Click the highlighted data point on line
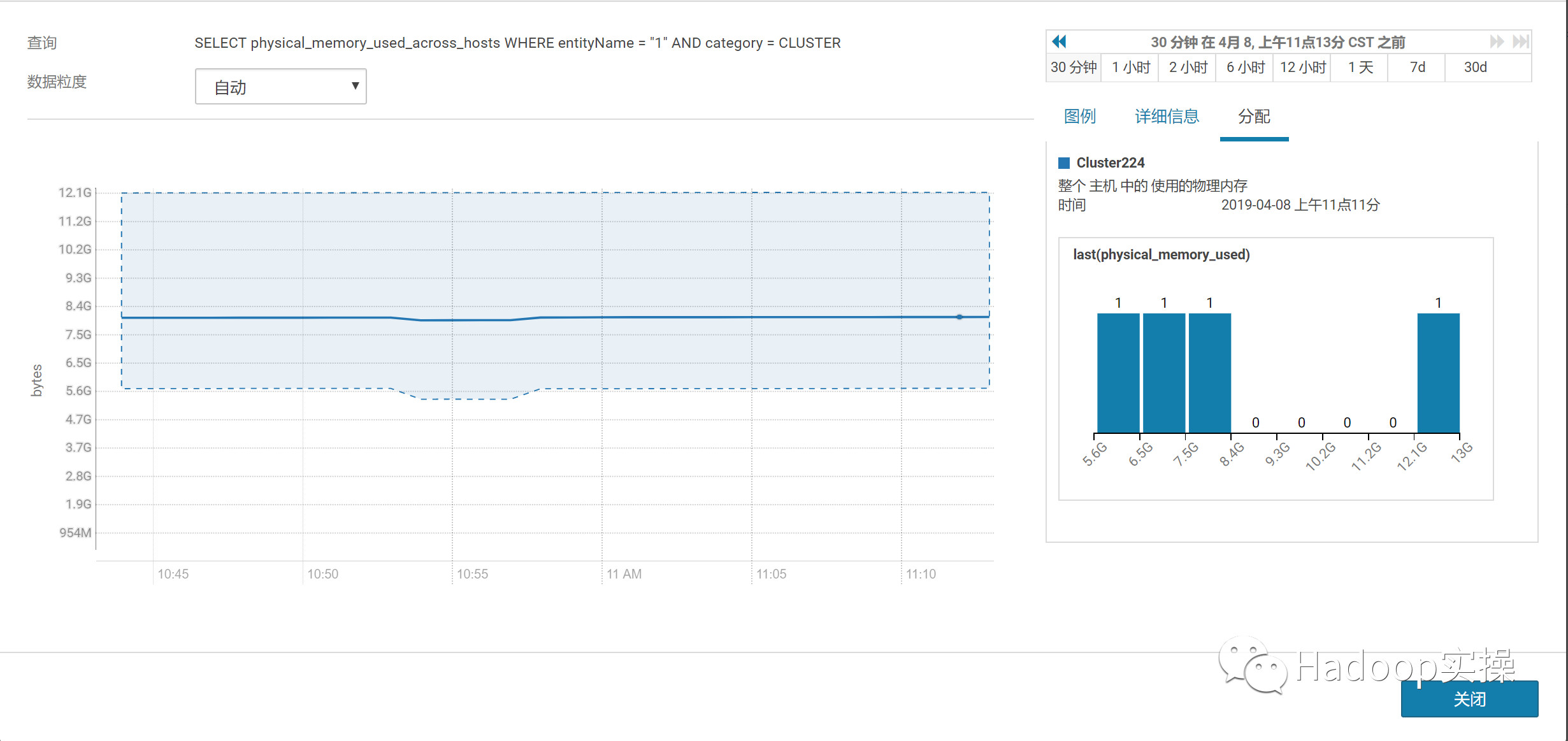This screenshot has width=1568, height=741. point(960,317)
